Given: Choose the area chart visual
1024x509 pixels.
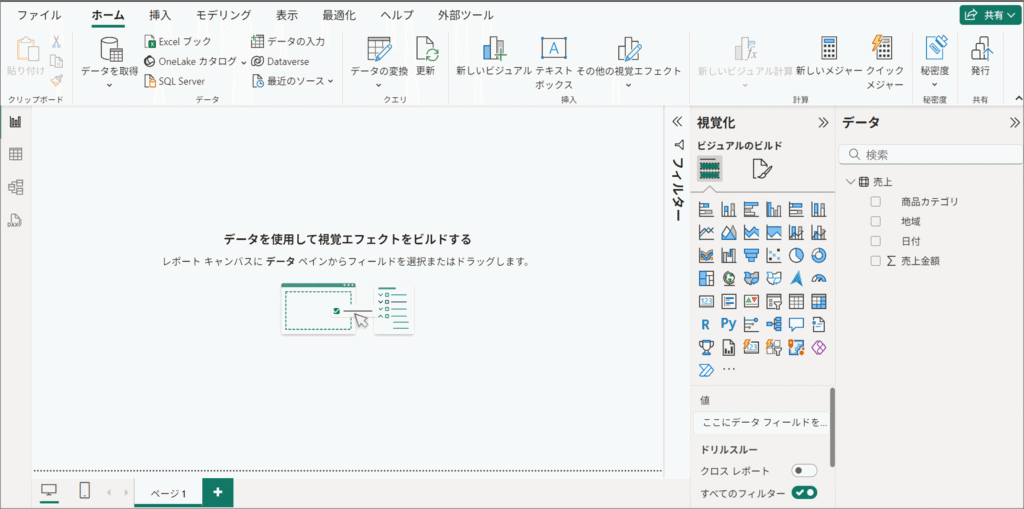Looking at the screenshot, I should [728, 232].
